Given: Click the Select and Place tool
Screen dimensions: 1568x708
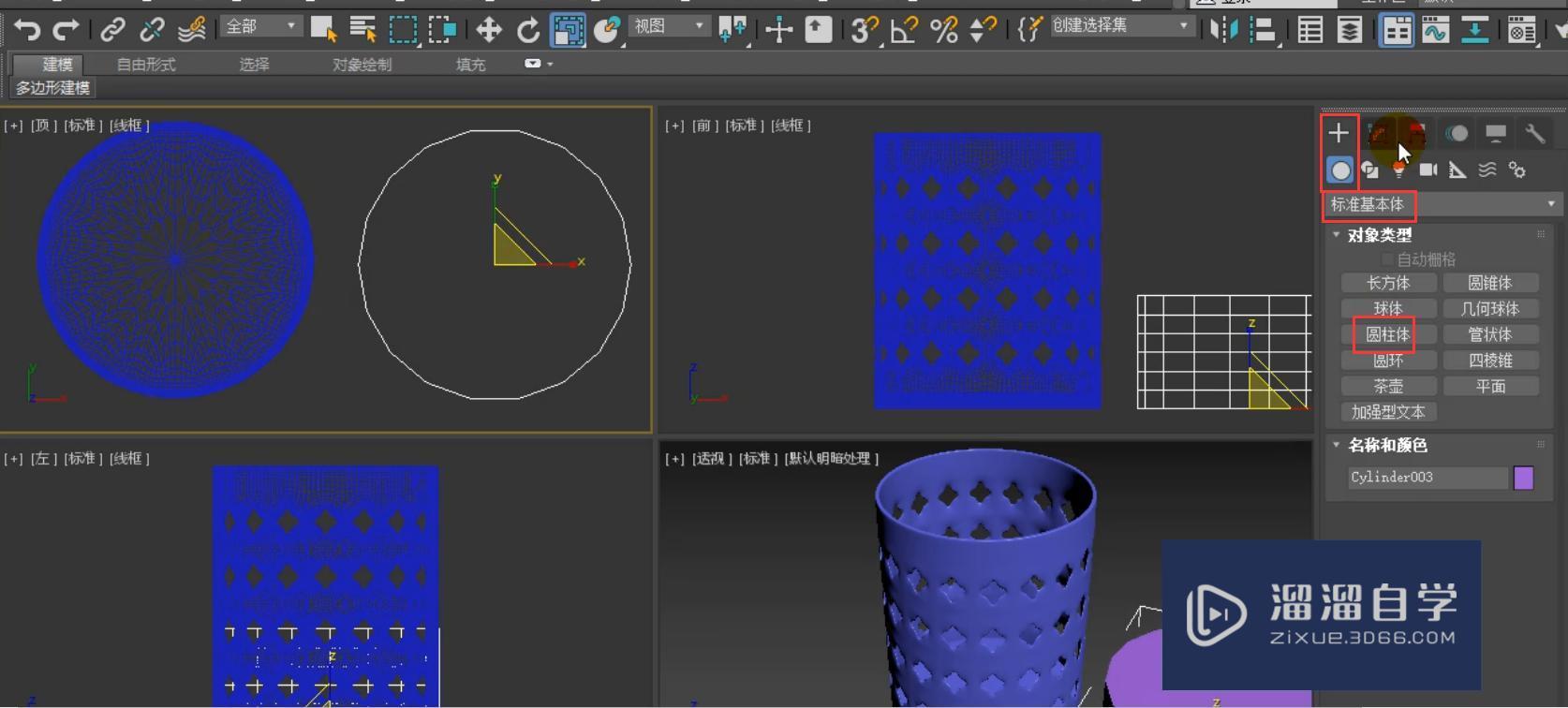Looking at the screenshot, I should pos(607,30).
